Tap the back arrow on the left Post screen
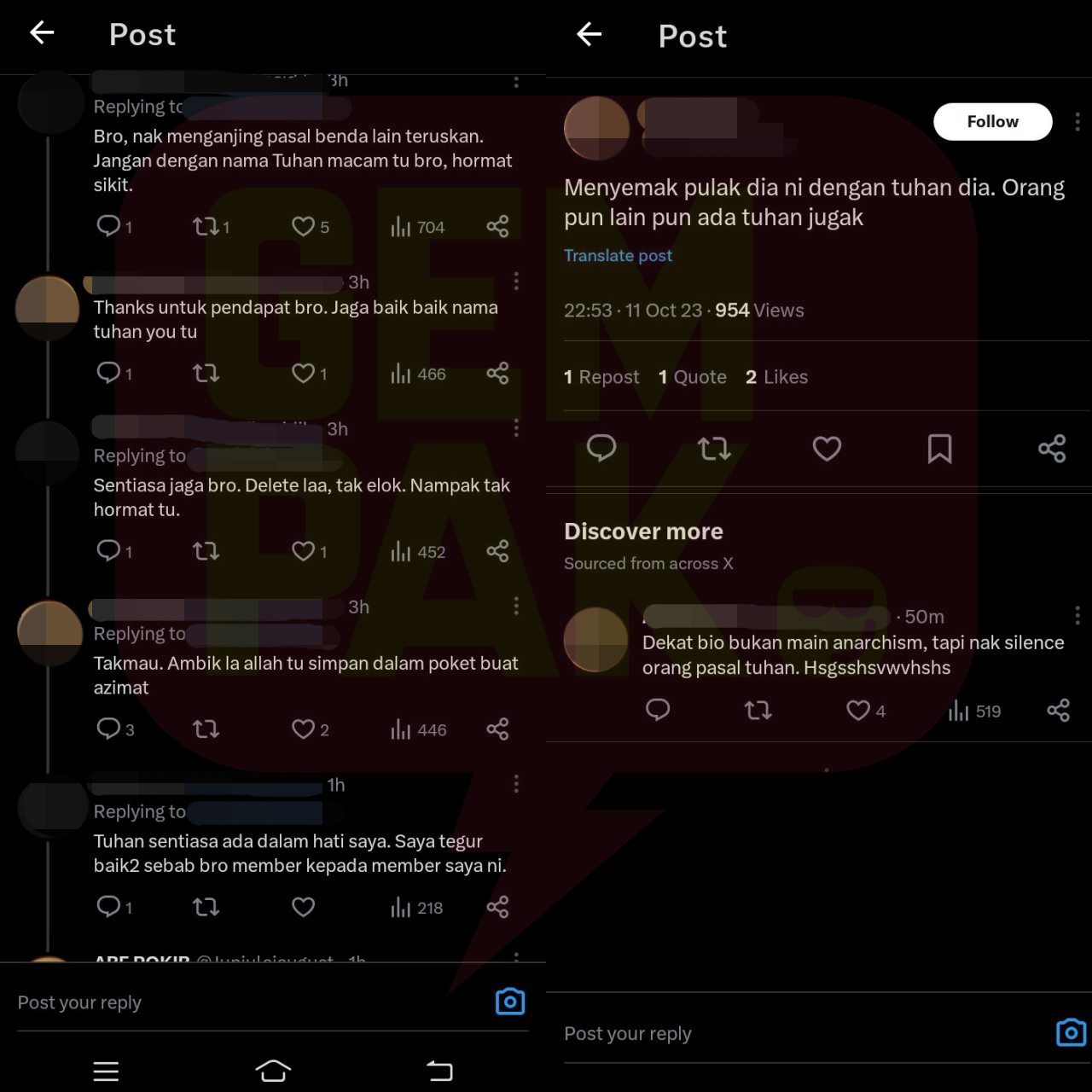The height and width of the screenshot is (1092, 1092). pyautogui.click(x=42, y=33)
